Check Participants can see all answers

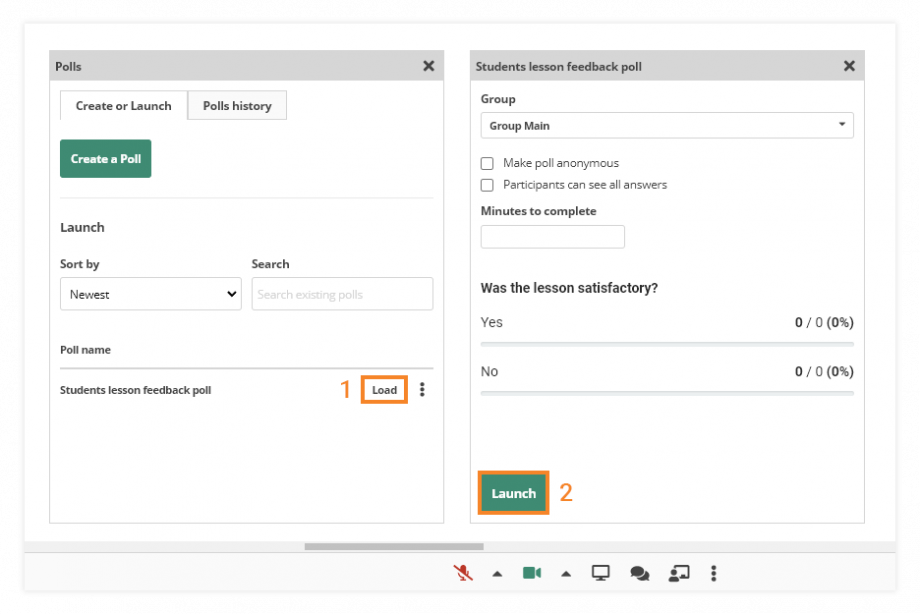(487, 185)
